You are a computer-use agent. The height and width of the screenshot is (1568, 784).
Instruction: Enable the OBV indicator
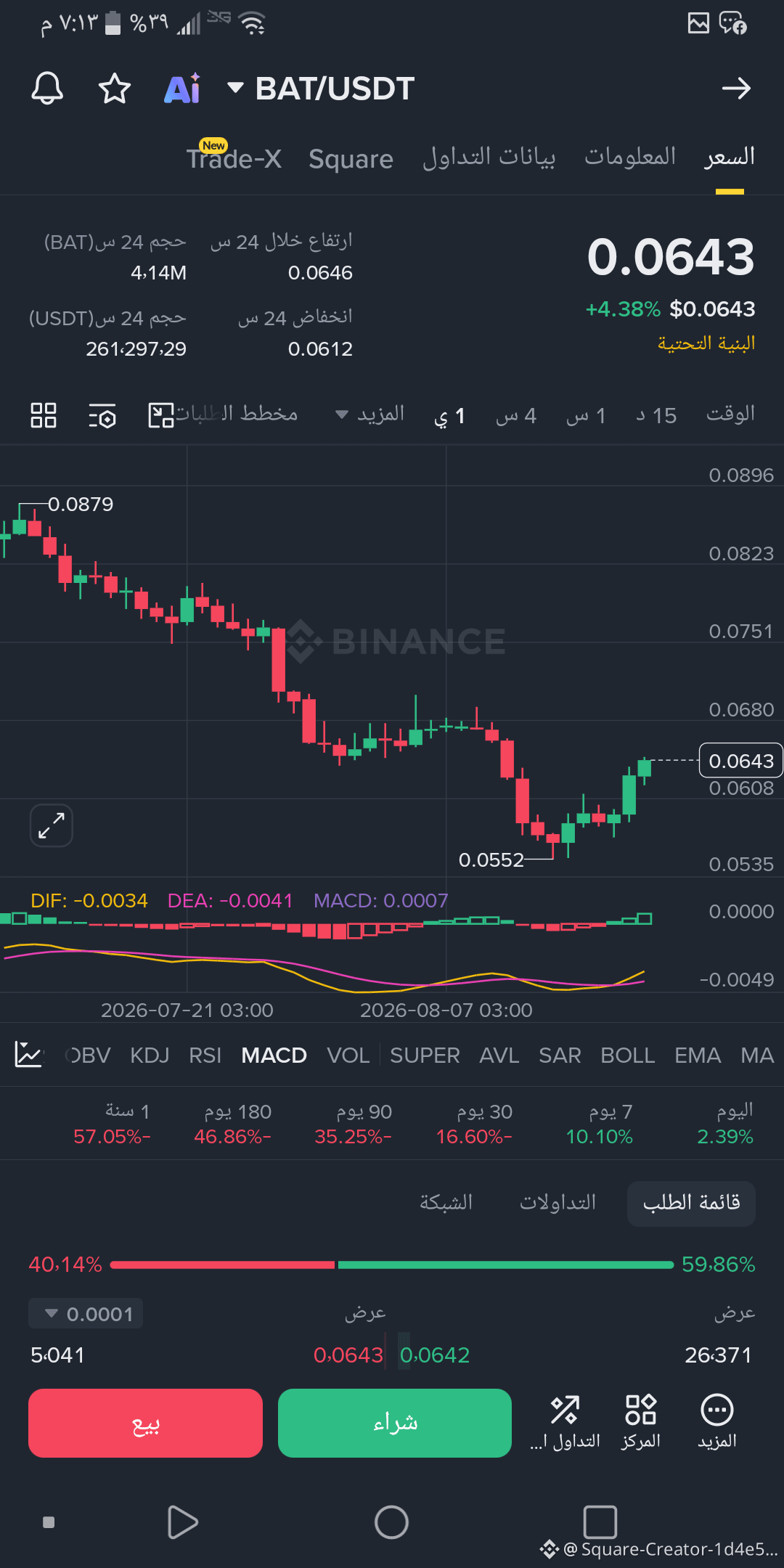[x=88, y=1055]
